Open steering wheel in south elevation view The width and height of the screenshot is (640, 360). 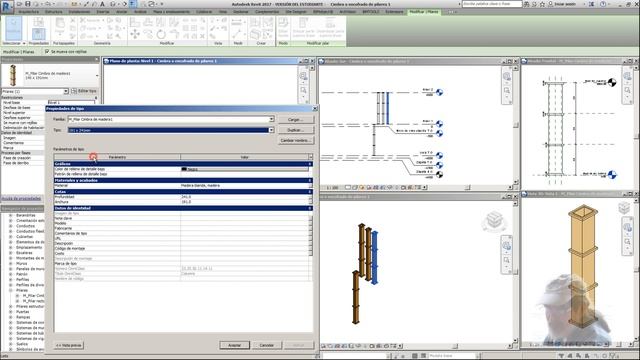click(507, 76)
